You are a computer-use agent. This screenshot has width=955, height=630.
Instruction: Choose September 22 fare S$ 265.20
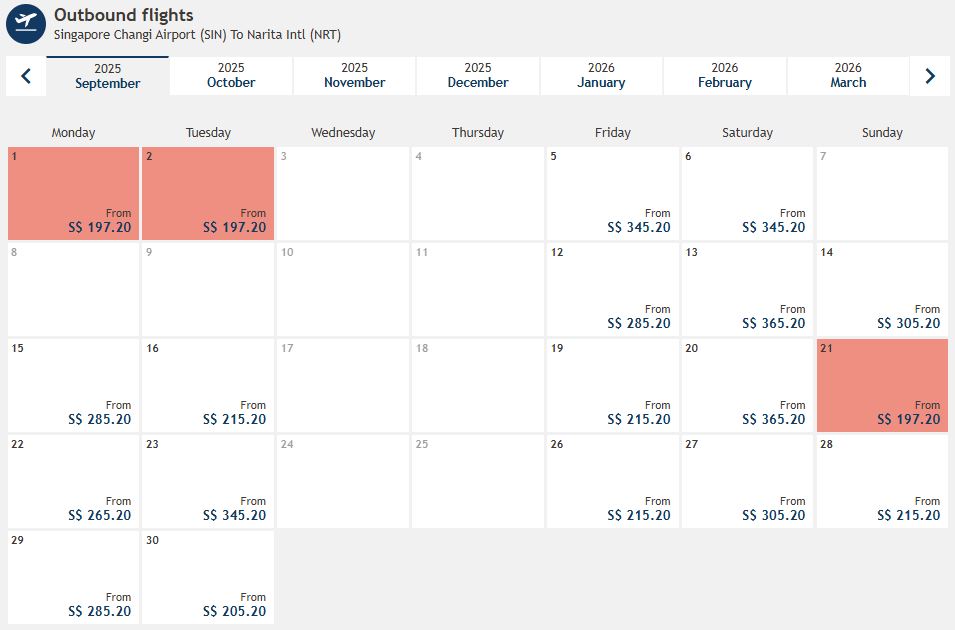pos(74,482)
